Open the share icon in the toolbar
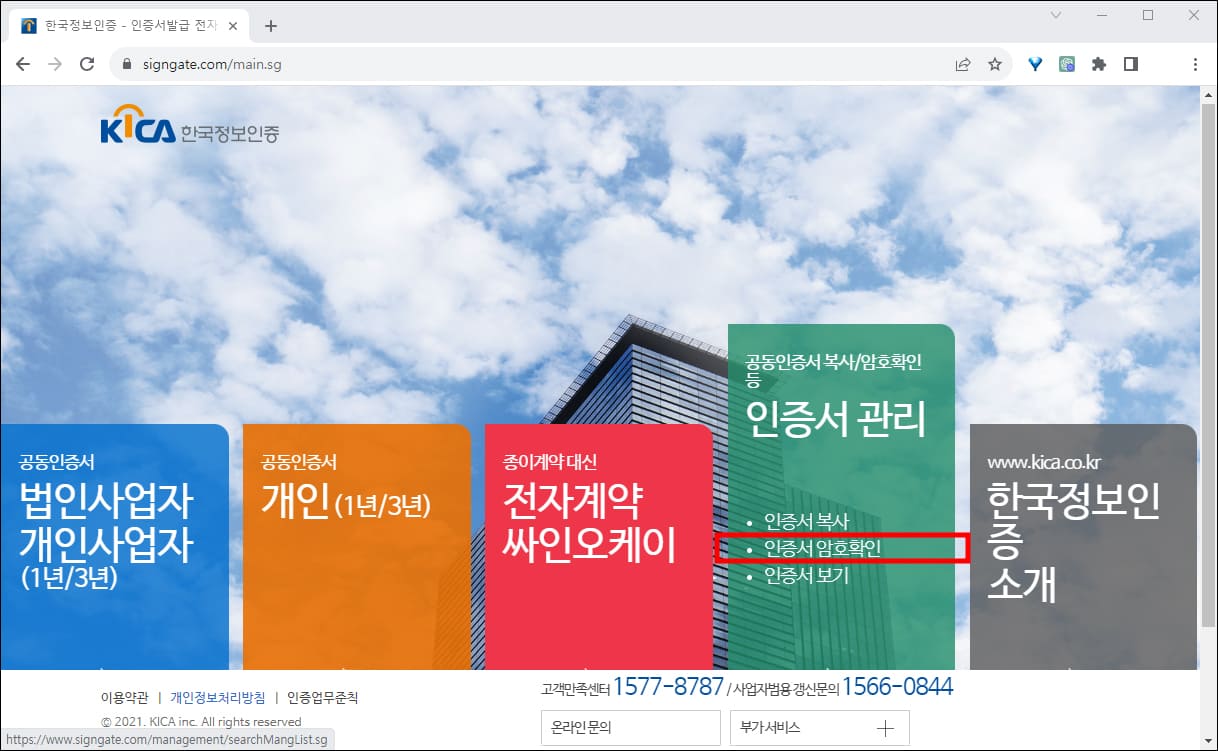This screenshot has width=1218, height=751. (x=963, y=63)
